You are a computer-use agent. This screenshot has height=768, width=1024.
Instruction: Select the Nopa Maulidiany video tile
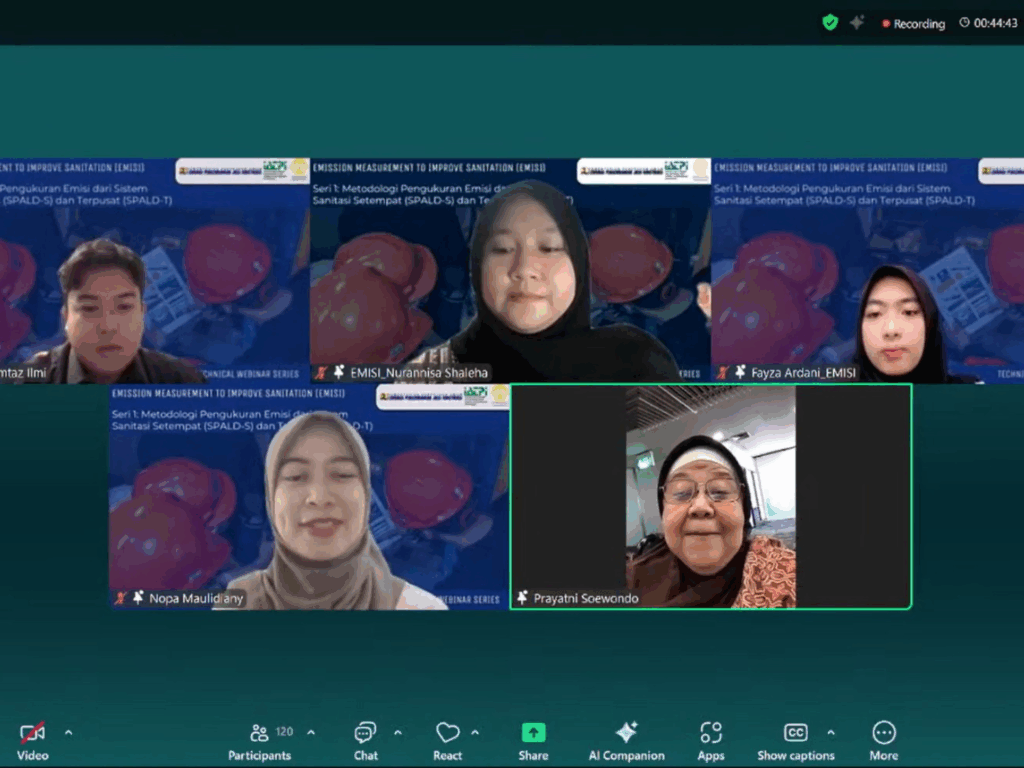tap(309, 496)
